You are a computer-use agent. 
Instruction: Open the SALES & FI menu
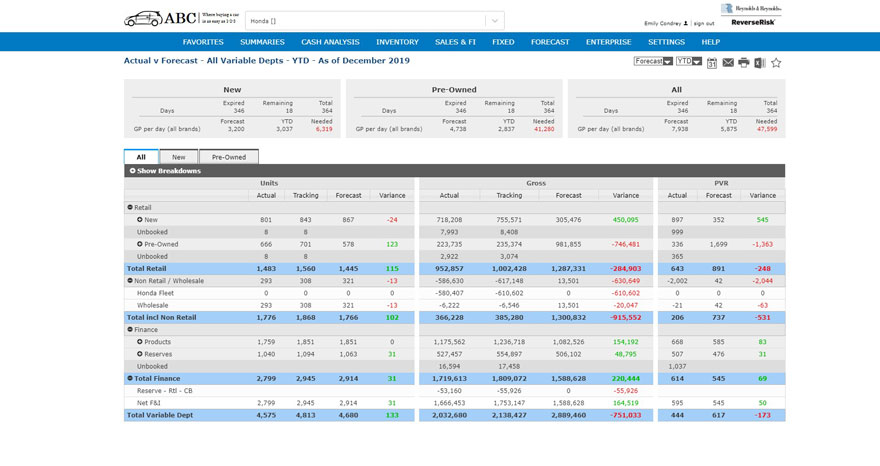[455, 42]
